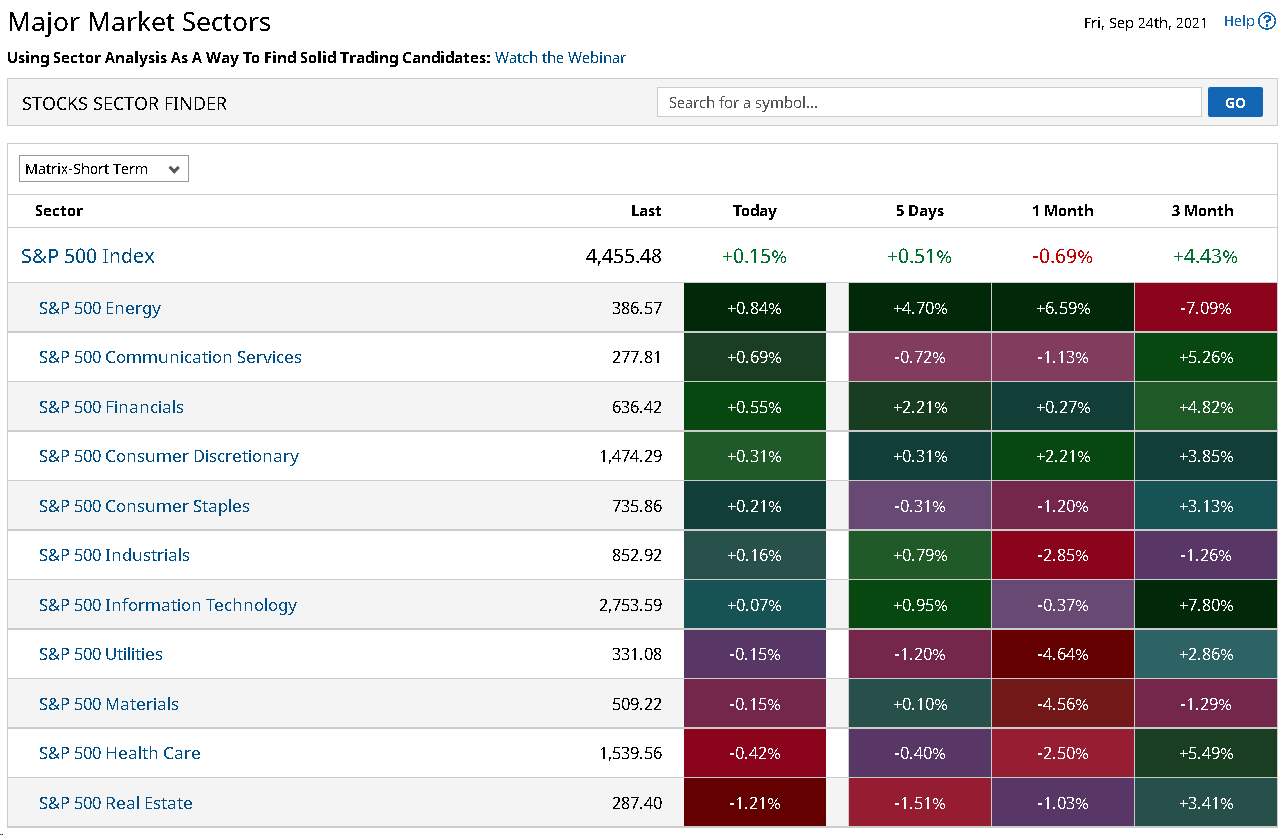The image size is (1280, 835).
Task: Click Health Care's last value 1,539.56
Action: pyautogui.click(x=630, y=753)
